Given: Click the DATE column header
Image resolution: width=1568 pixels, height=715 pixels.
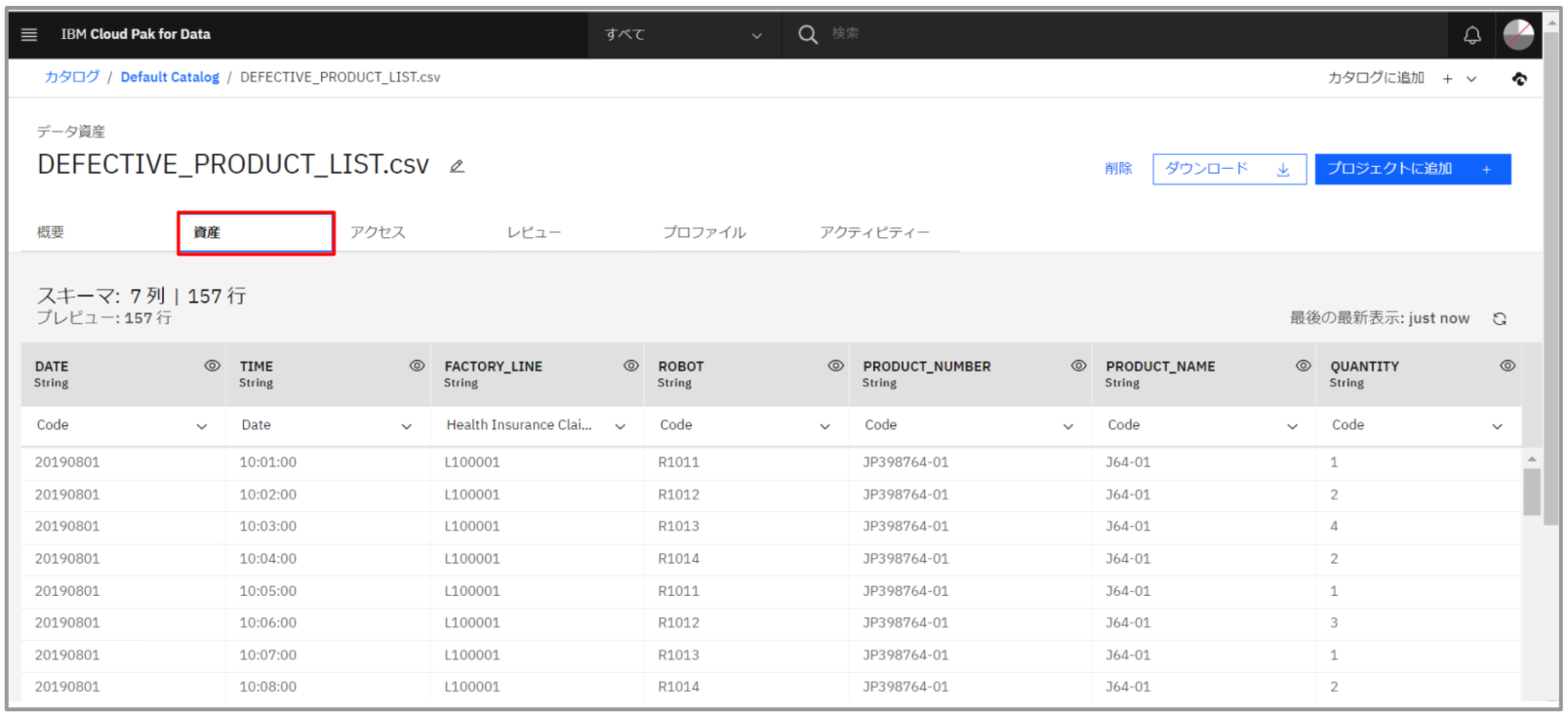Looking at the screenshot, I should point(123,374).
